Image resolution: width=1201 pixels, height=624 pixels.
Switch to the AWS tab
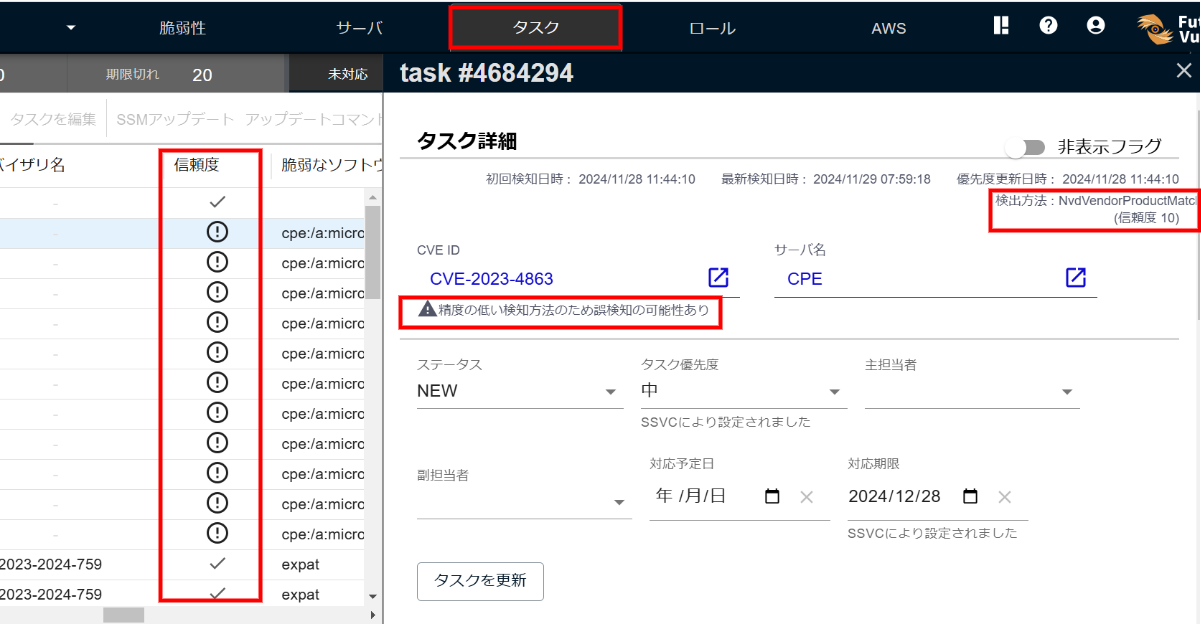click(x=888, y=28)
